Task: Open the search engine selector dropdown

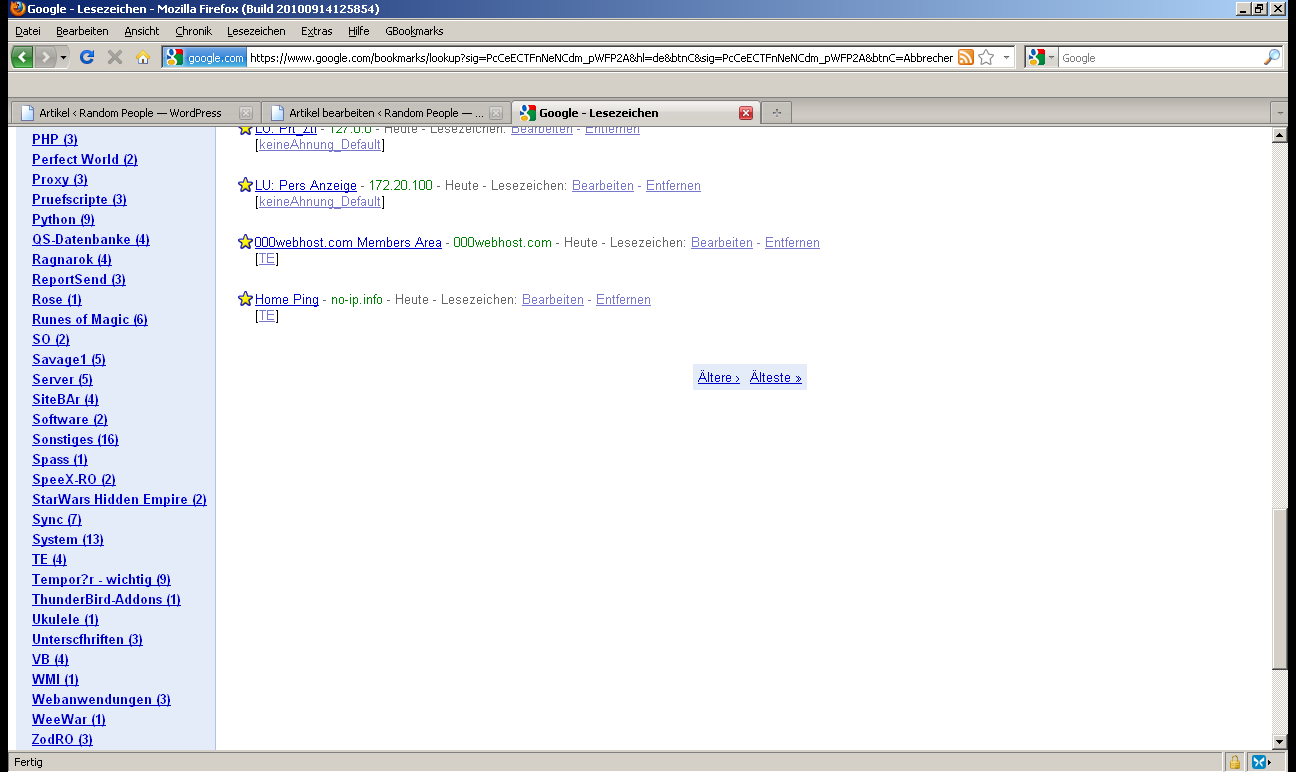Action: (x=1041, y=58)
